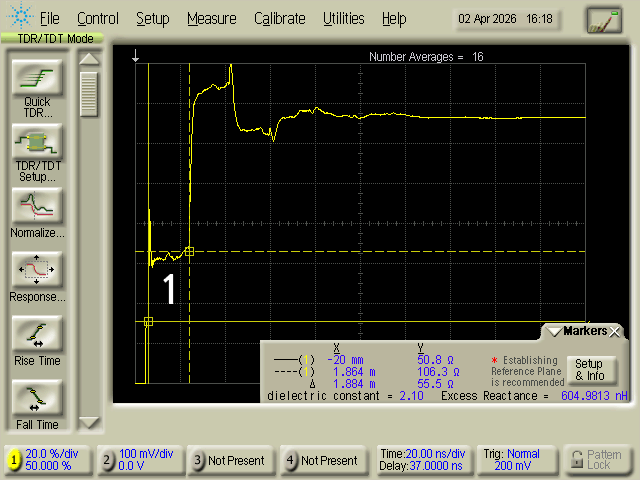Click the sidebar scroll up arrow
This screenshot has width=640, height=480.
[89, 59]
